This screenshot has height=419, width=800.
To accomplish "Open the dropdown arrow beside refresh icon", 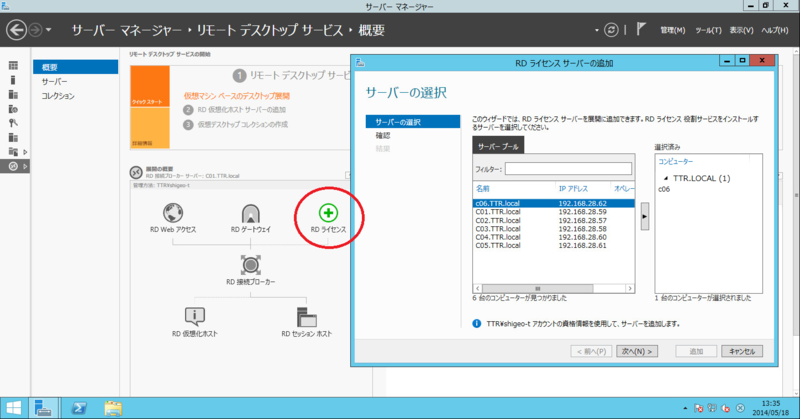I will 596,30.
